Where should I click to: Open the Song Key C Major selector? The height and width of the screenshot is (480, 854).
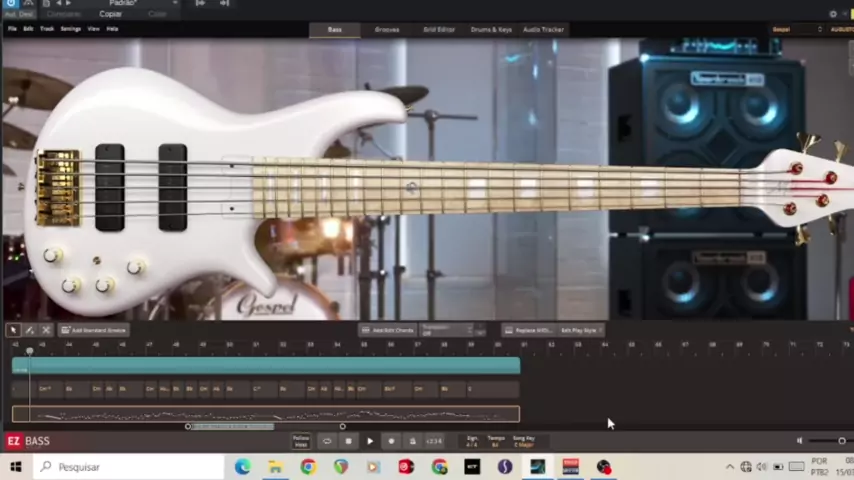click(x=523, y=441)
